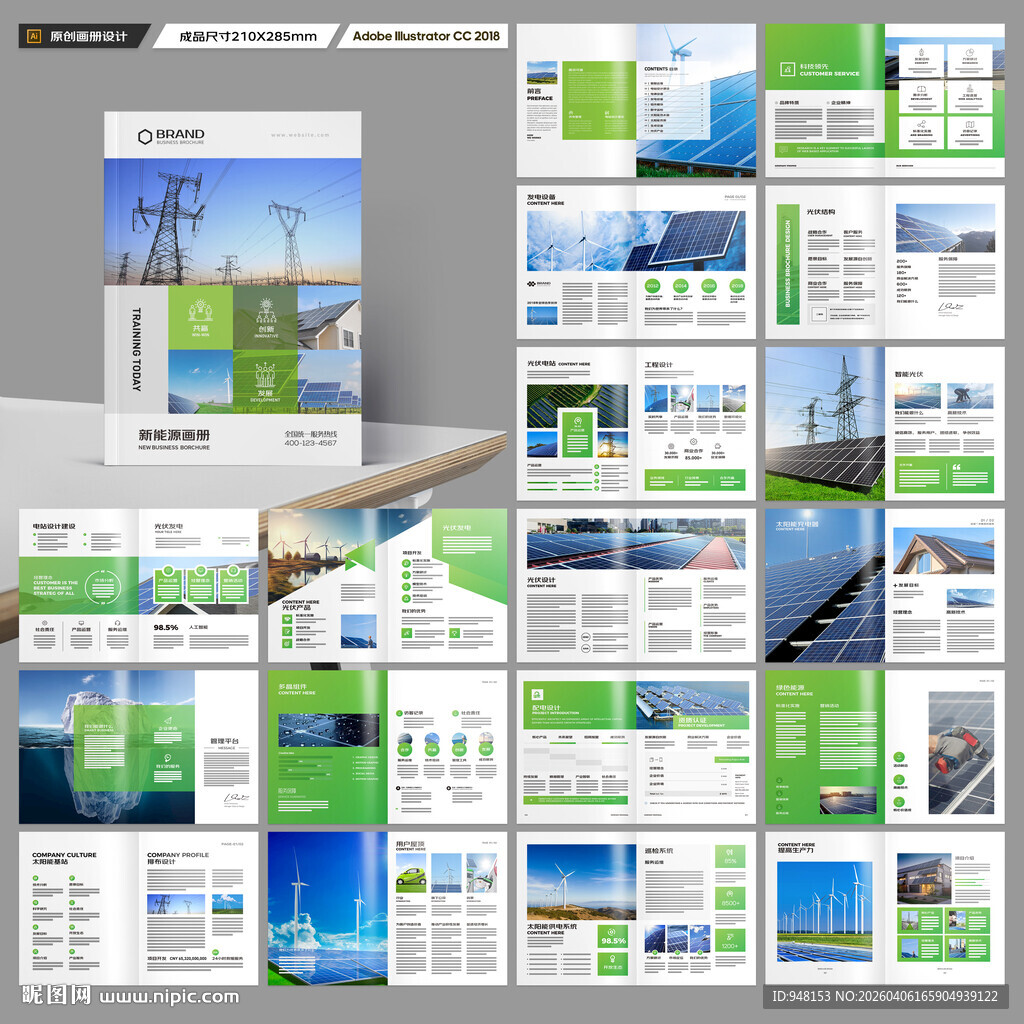1024x1024 pixels.
Task: Click the circular arrows badge in 电站设计建设 spread
Action: coord(103,586)
